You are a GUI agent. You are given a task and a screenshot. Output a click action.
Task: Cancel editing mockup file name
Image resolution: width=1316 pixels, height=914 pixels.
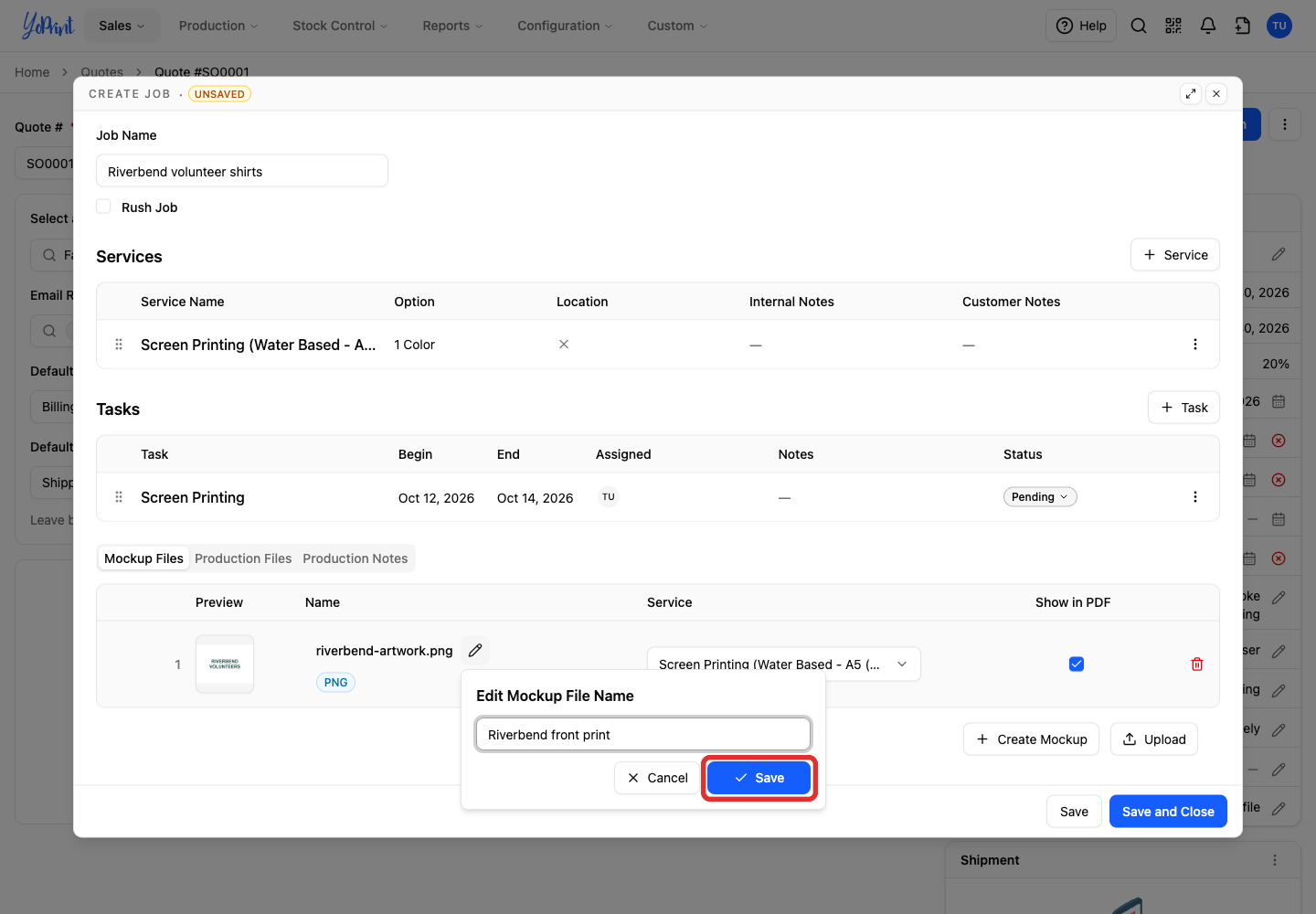657,778
